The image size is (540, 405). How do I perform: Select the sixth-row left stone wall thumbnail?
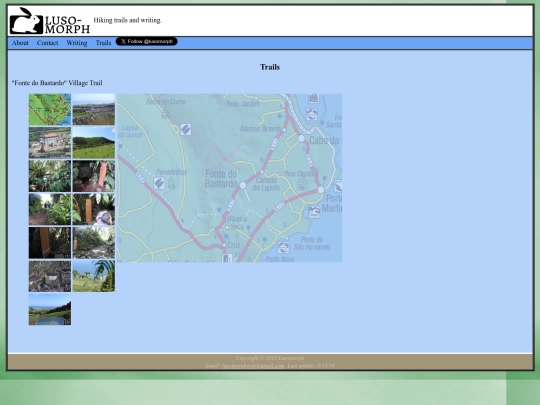tap(50, 276)
